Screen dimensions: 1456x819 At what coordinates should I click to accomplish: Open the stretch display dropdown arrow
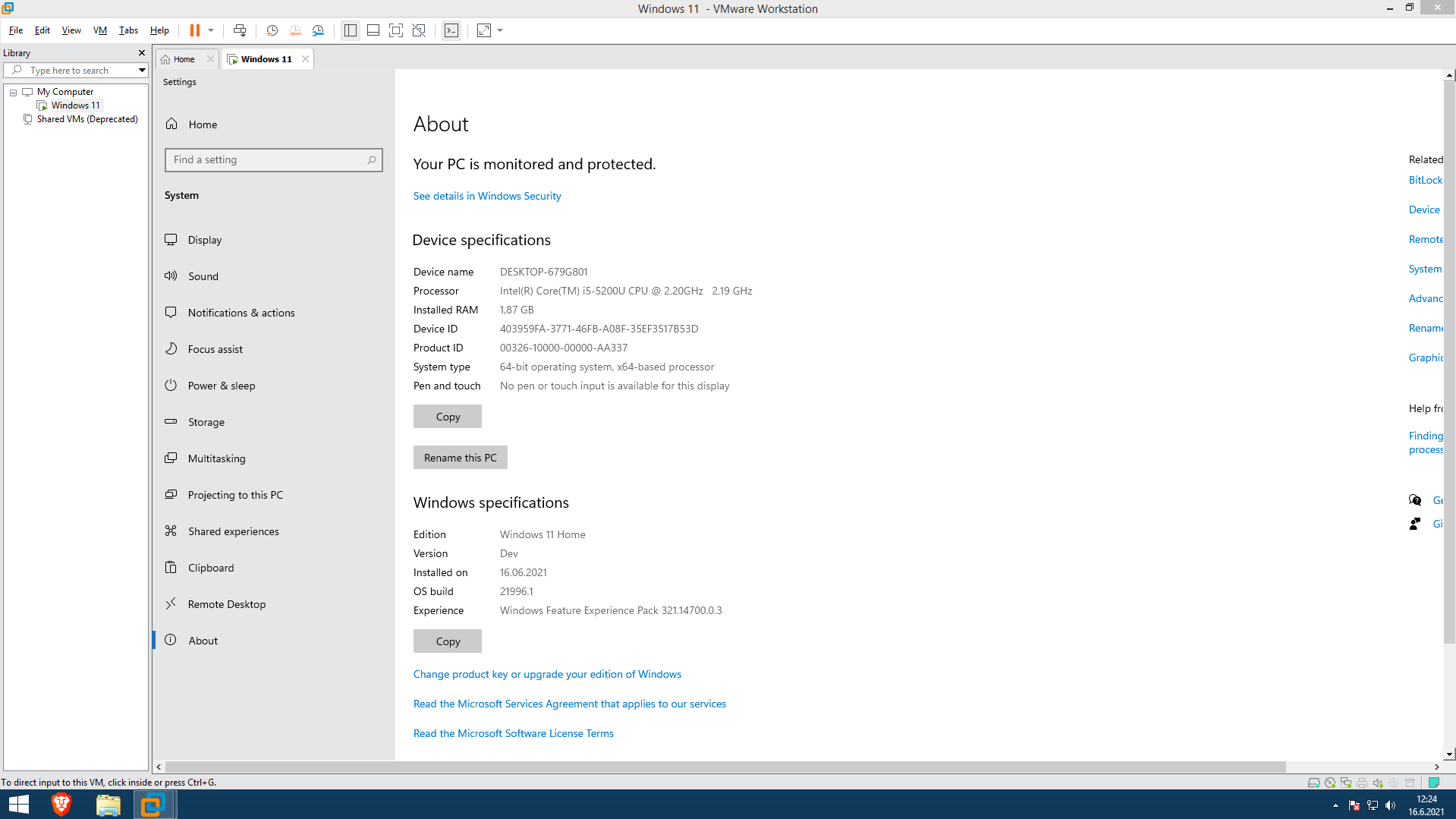tap(500, 30)
